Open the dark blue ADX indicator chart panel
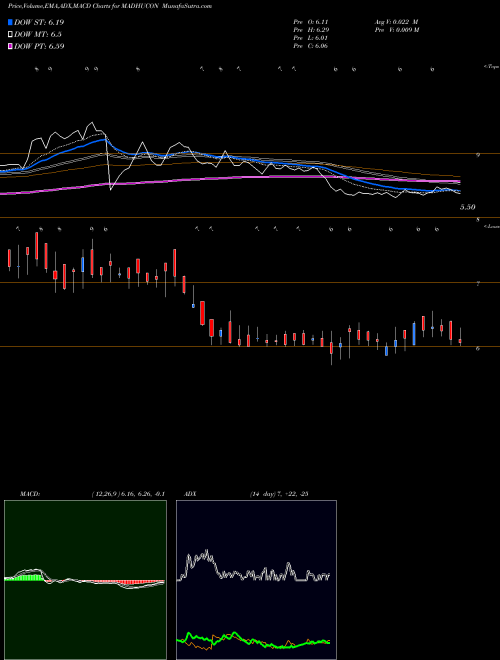Image resolution: width=500 pixels, height=660 pixels. click(x=256, y=580)
